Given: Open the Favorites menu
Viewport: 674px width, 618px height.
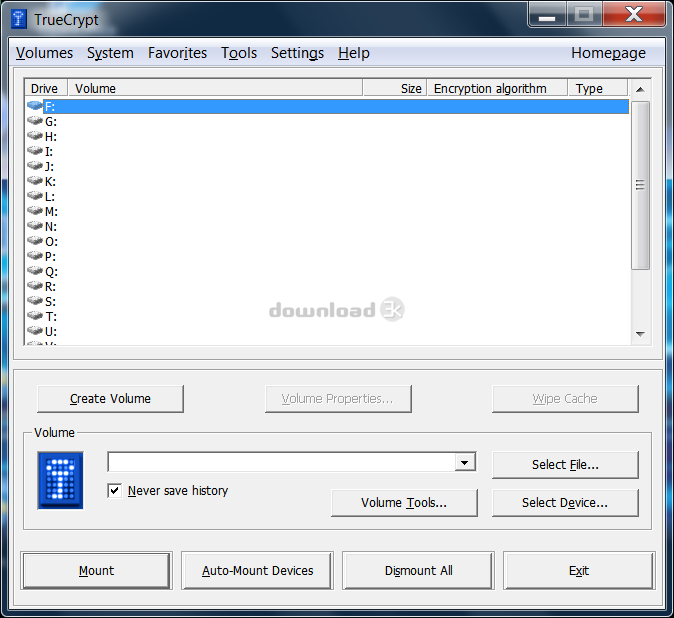Looking at the screenshot, I should click(177, 53).
